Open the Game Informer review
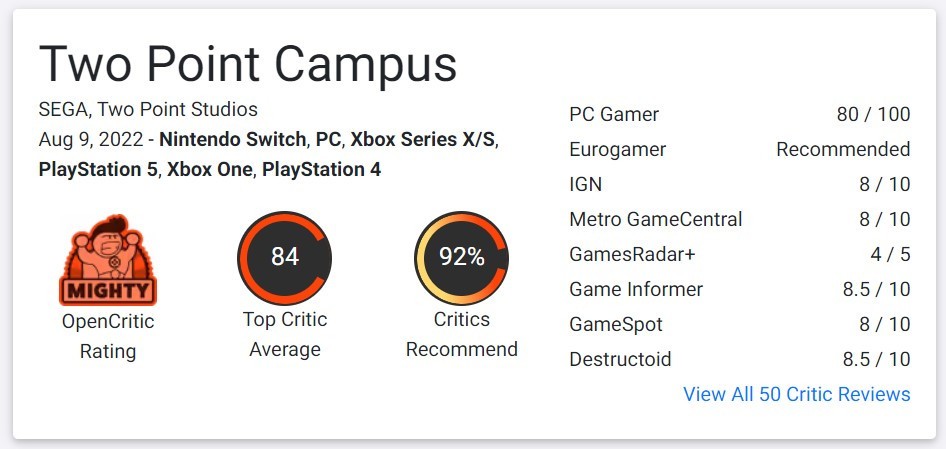946x449 pixels. [740, 289]
